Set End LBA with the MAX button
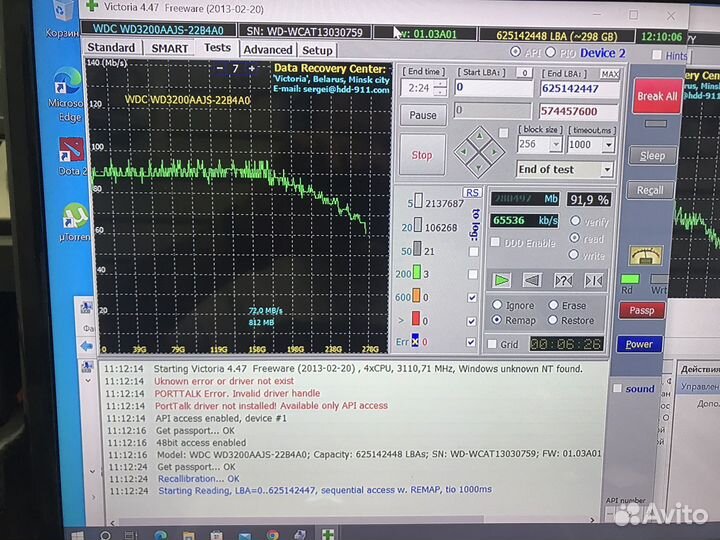This screenshot has height=540, width=720. point(610,74)
